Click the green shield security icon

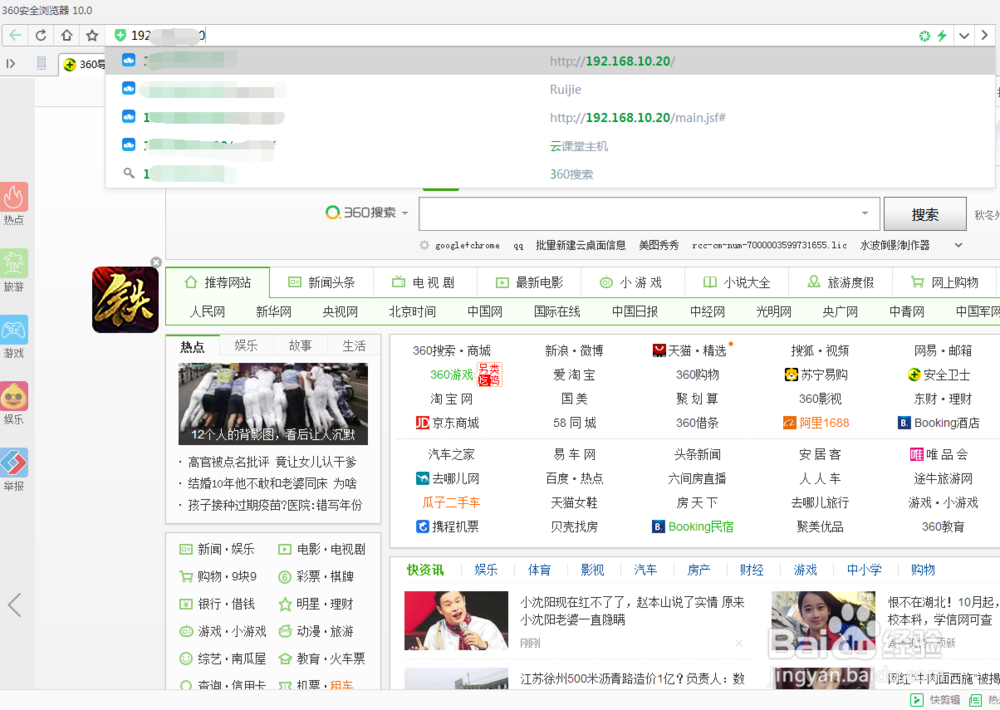coord(120,35)
